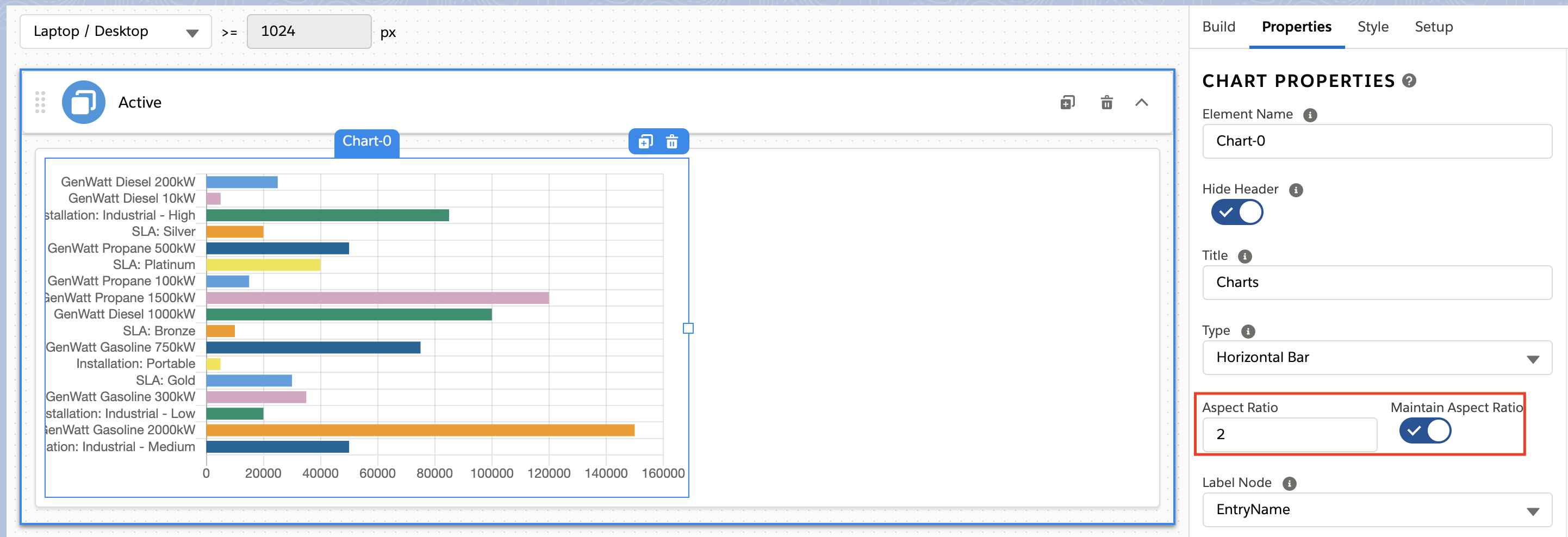
Task: Click the chart's right-side resize handle
Action: coord(688,328)
